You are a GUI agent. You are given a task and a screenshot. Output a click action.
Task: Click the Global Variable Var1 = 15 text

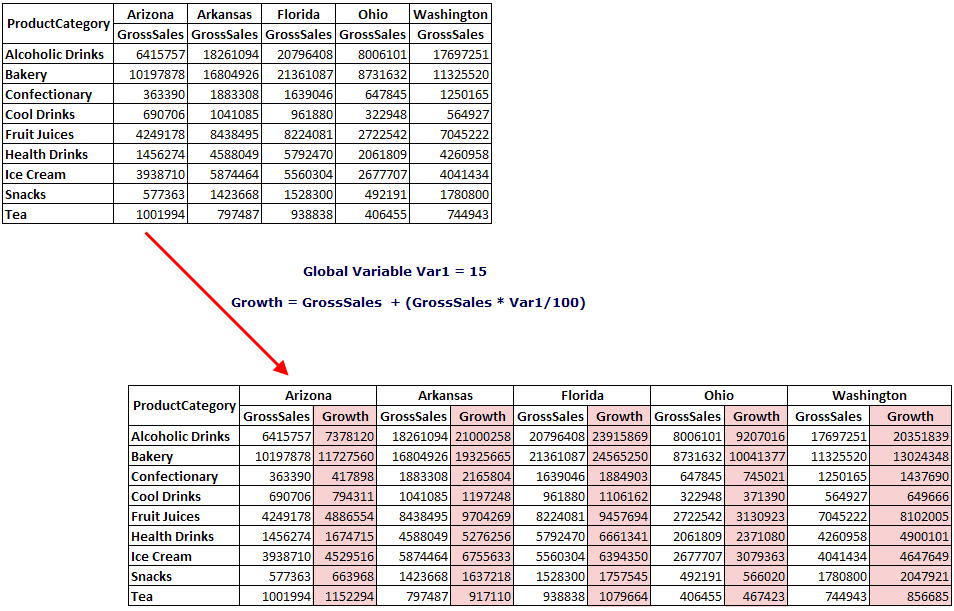click(x=395, y=271)
